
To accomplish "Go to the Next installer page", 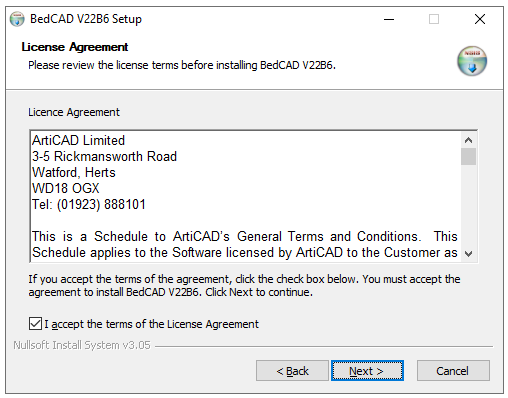I will [x=367, y=370].
